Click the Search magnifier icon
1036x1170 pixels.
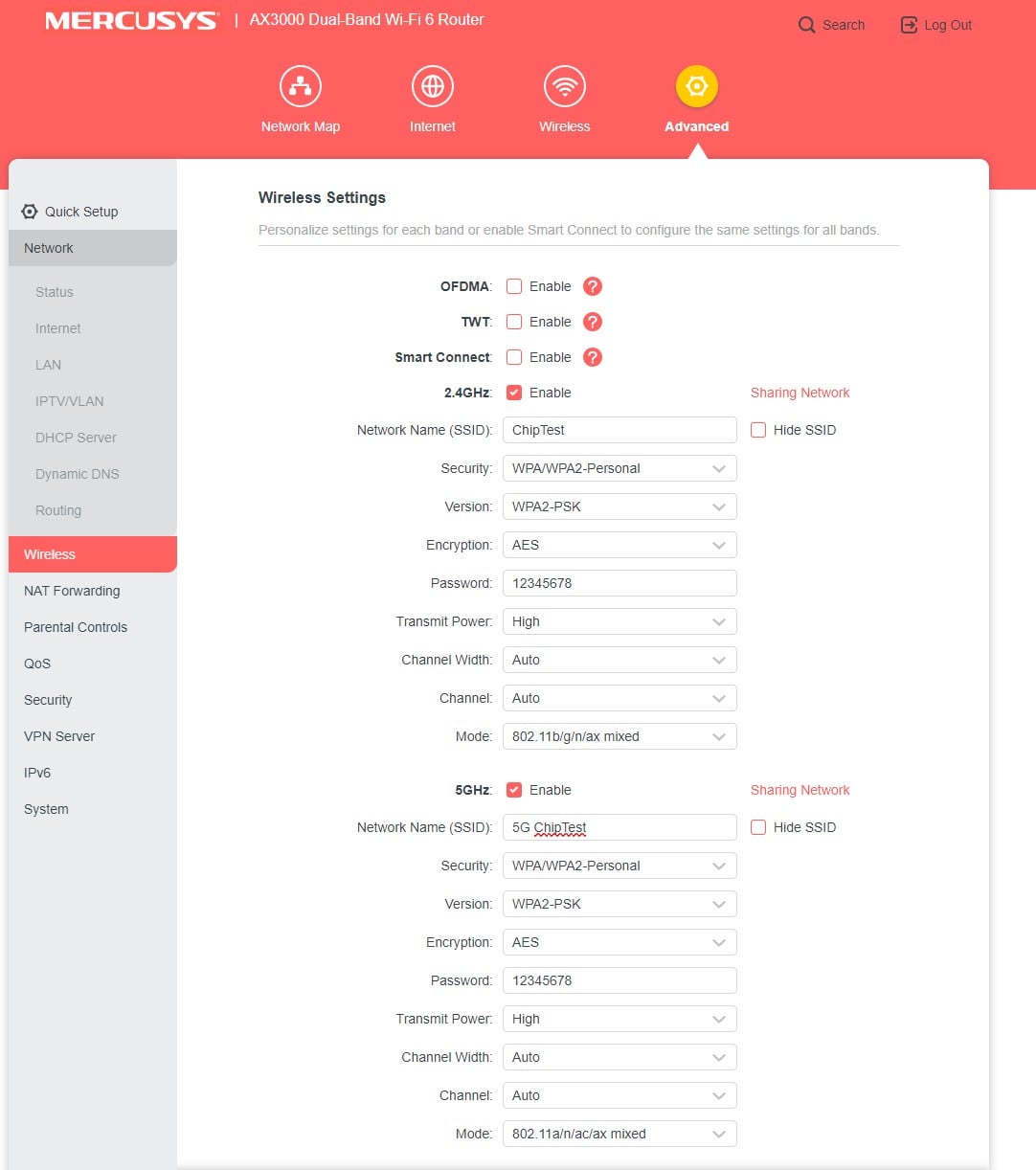[x=807, y=25]
